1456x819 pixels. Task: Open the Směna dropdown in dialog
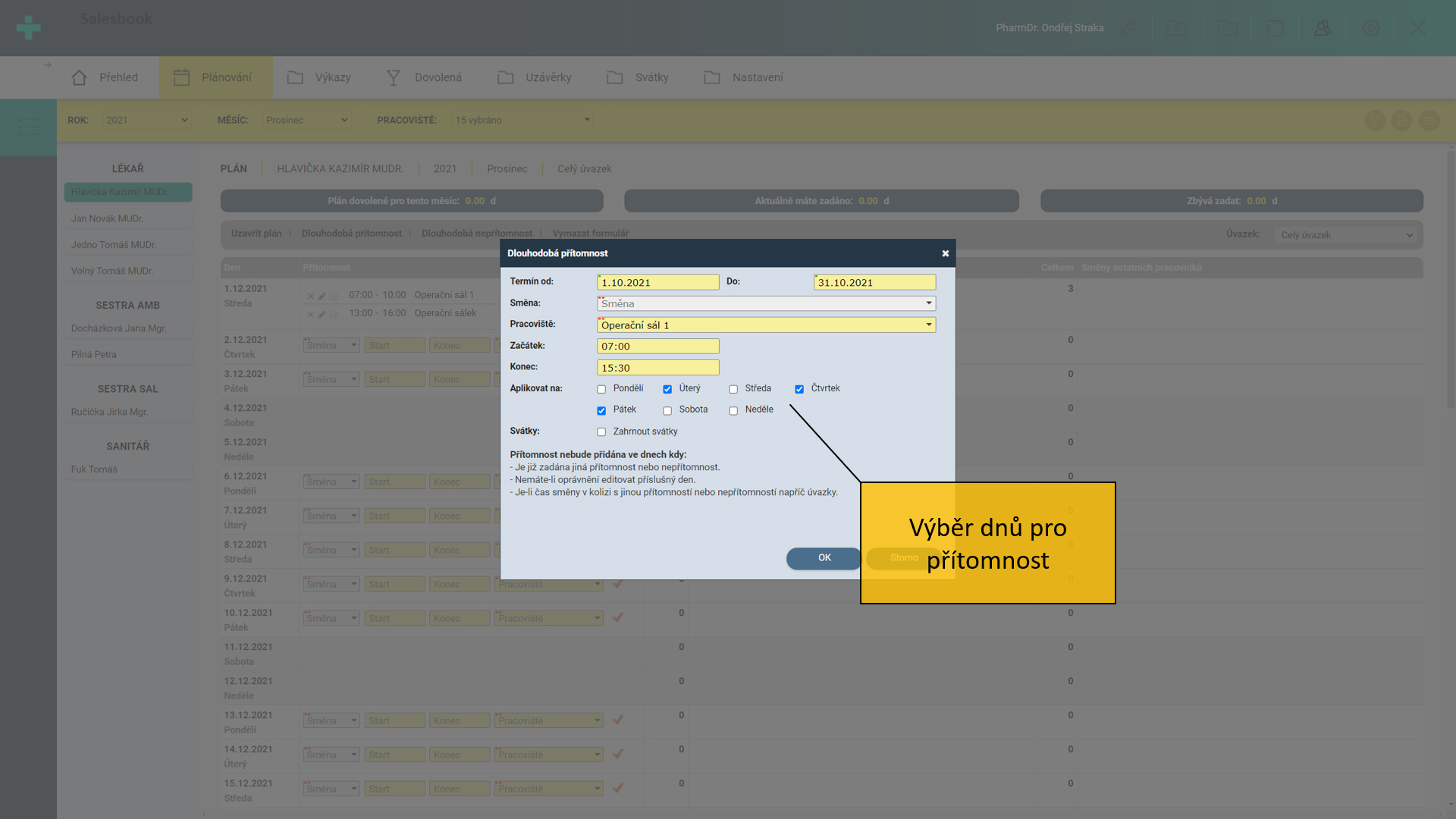pyautogui.click(x=766, y=303)
